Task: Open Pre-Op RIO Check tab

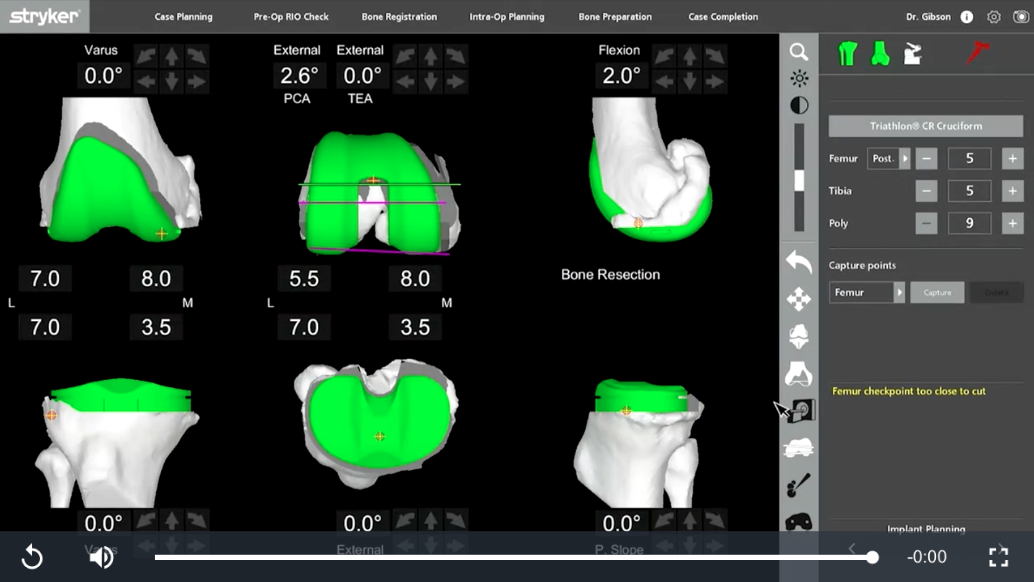Action: [291, 17]
